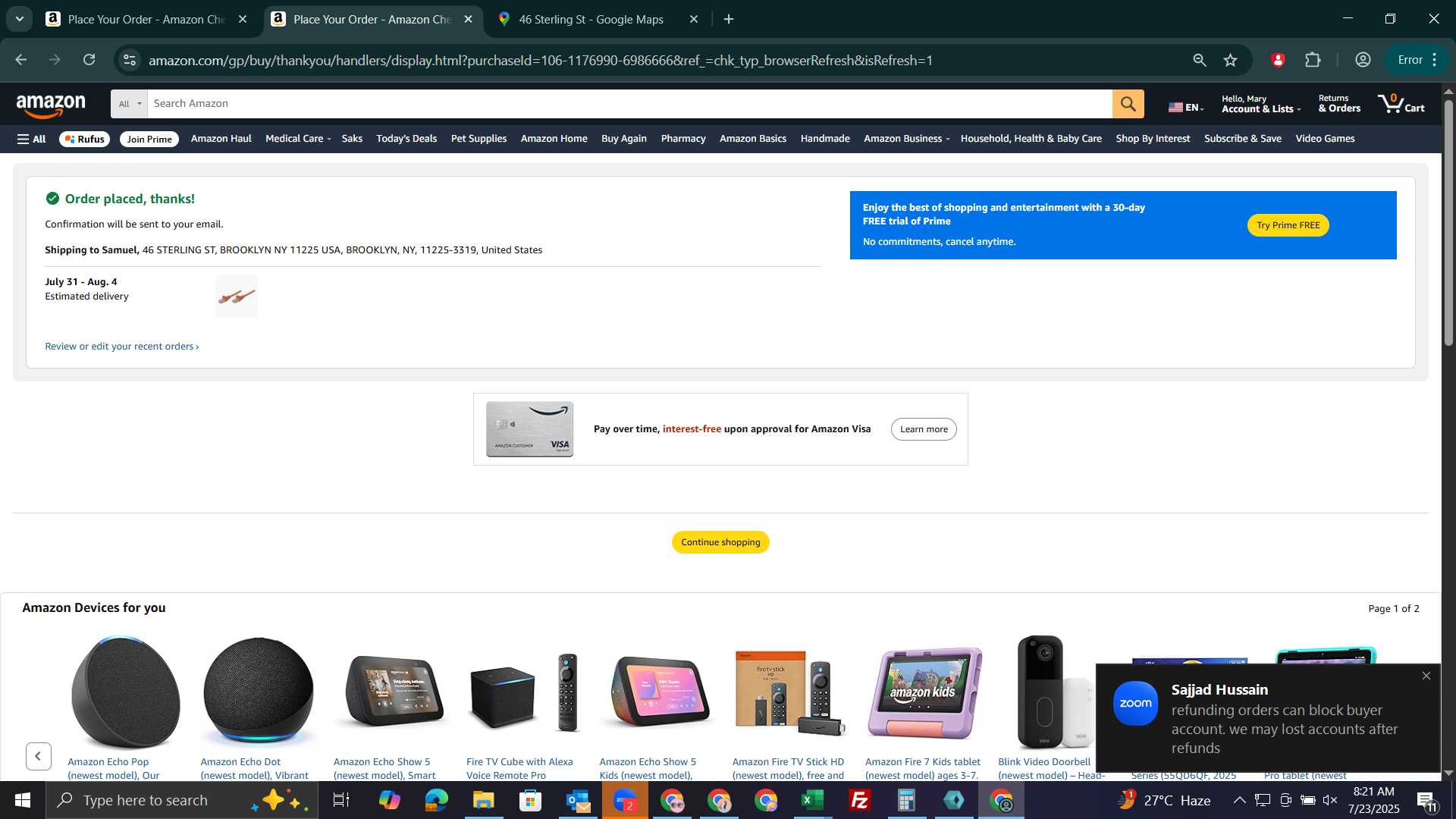The image size is (1456, 819).
Task: Open Zoom from the taskbar
Action: (x=625, y=800)
